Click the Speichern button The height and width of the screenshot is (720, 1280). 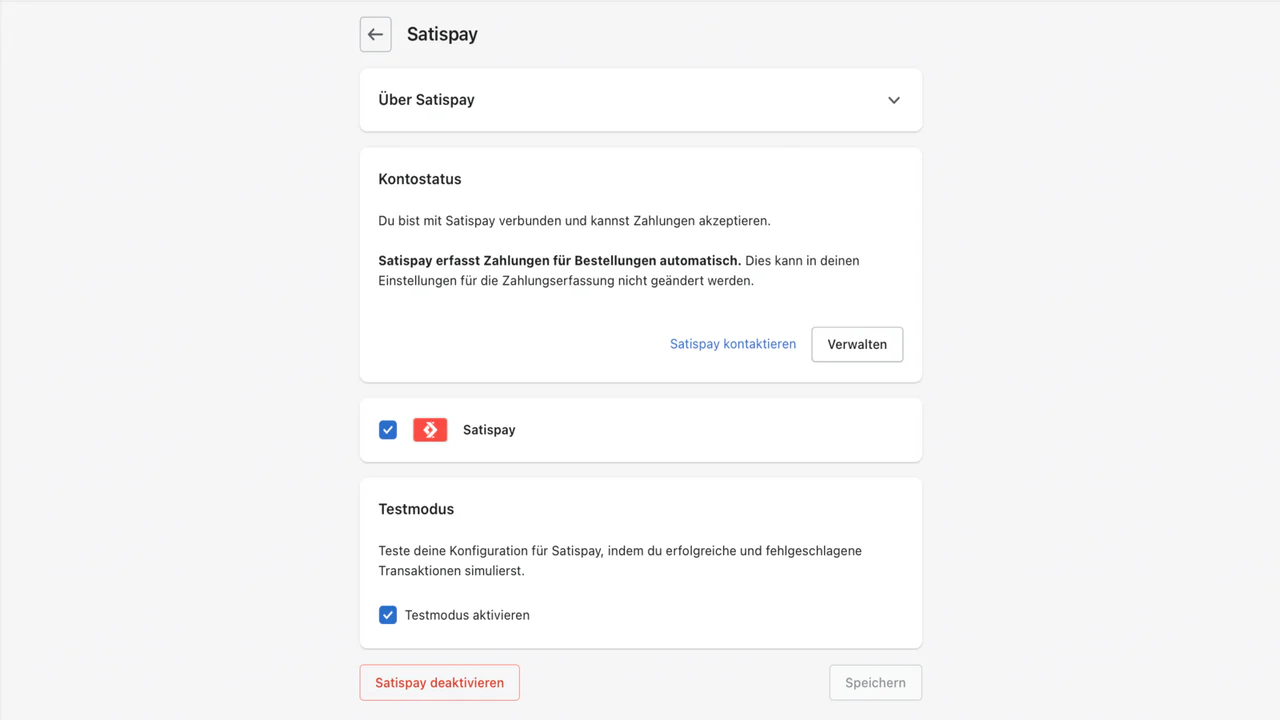click(875, 683)
